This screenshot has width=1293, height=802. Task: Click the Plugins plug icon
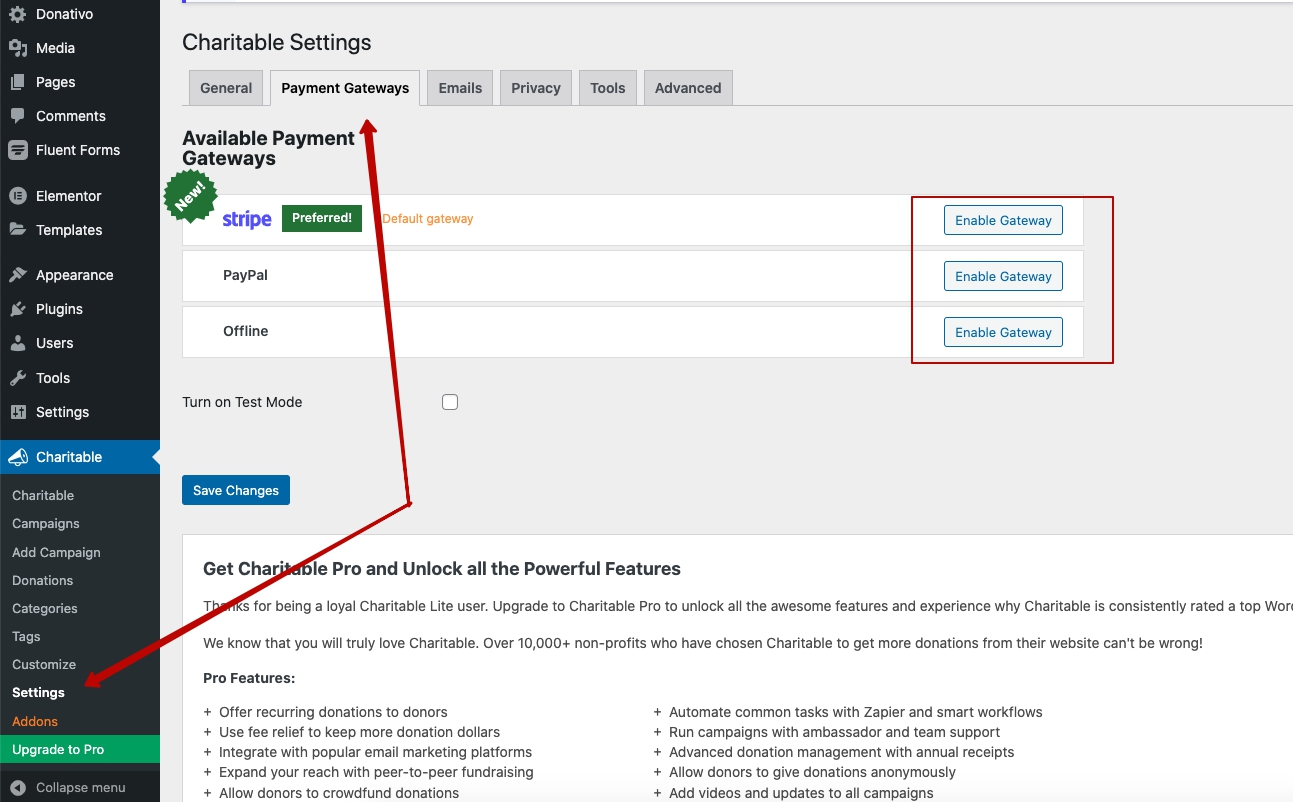coord(17,309)
